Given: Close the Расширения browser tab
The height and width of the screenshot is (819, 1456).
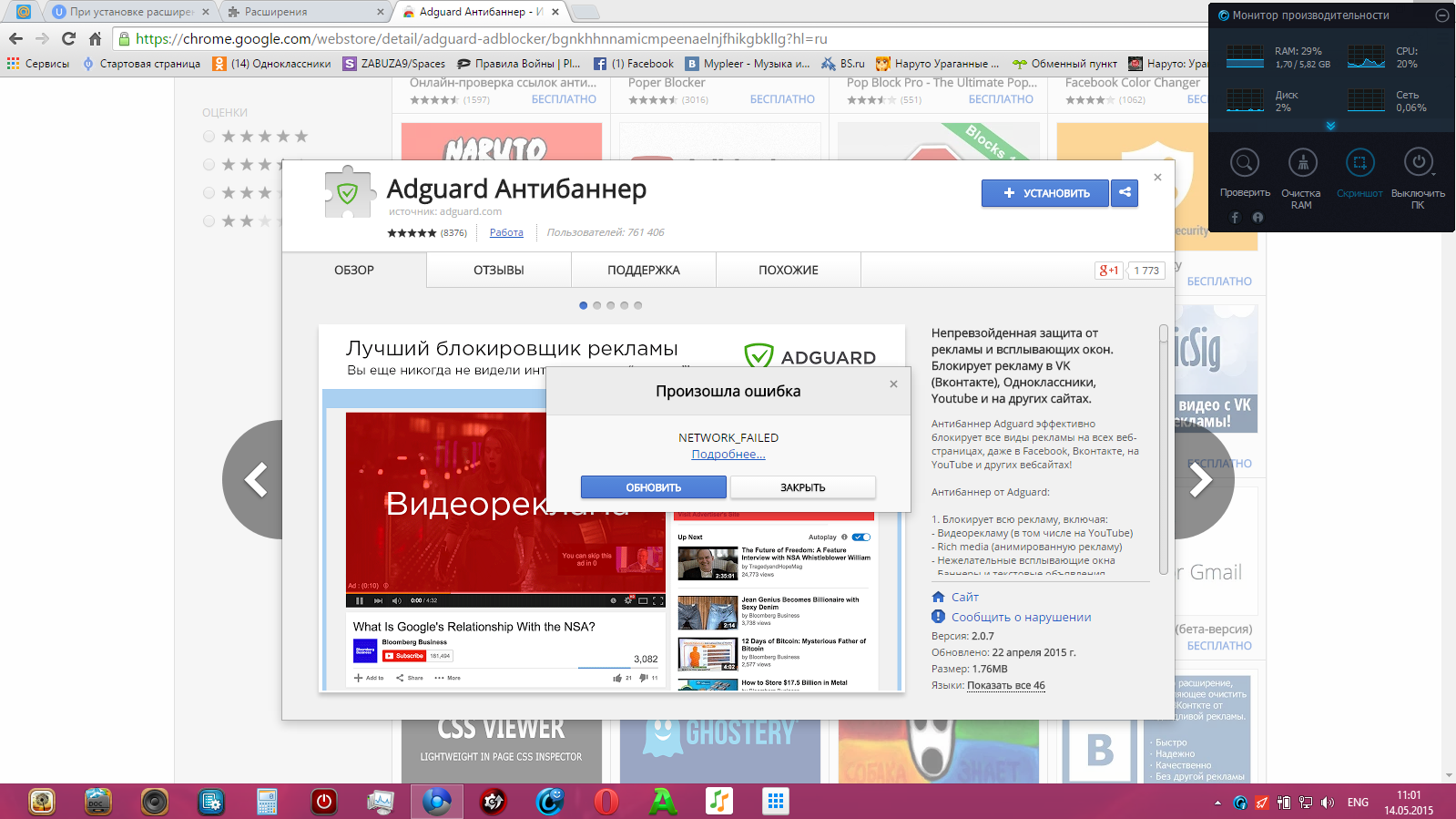Looking at the screenshot, I should (381, 12).
